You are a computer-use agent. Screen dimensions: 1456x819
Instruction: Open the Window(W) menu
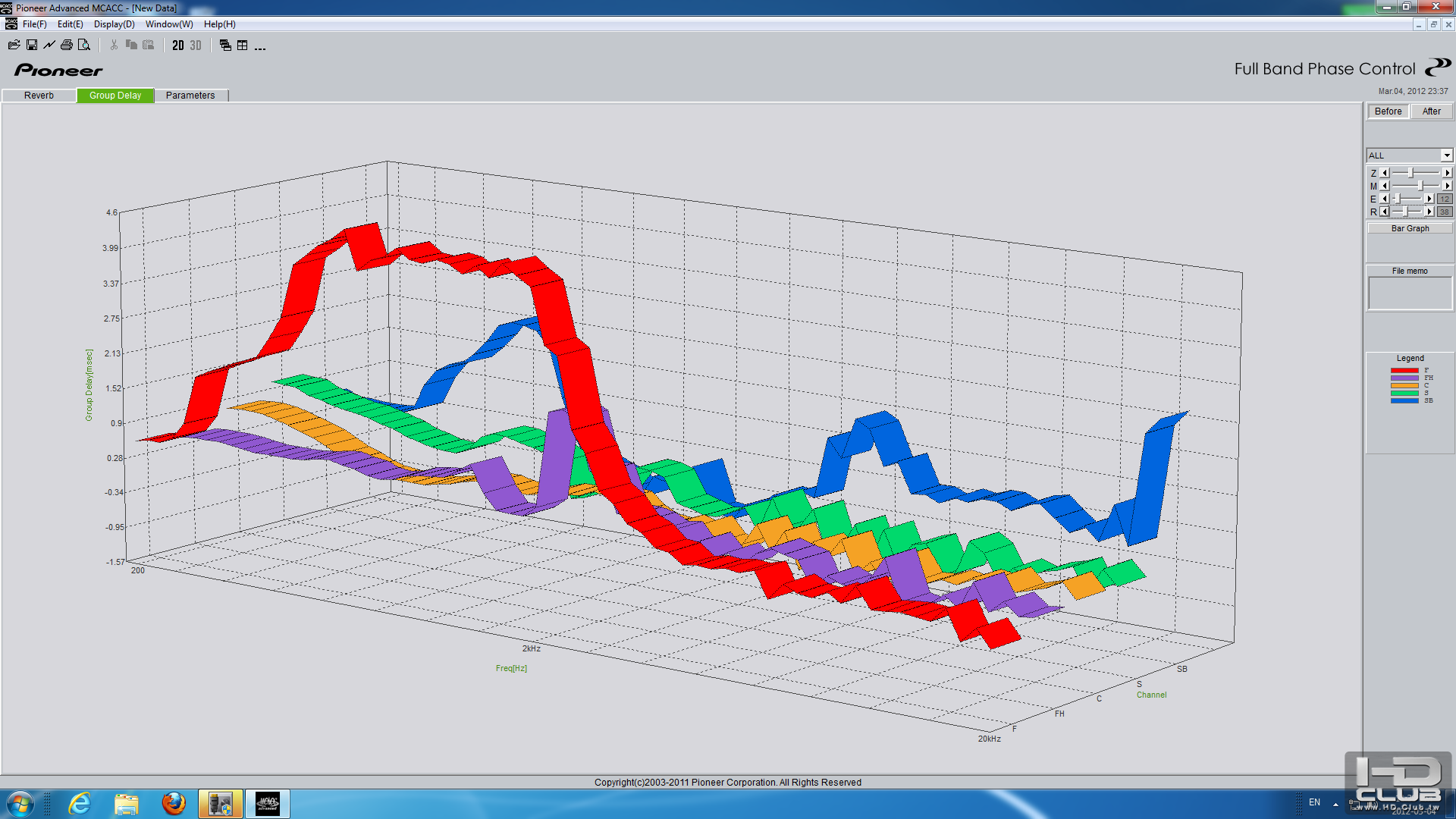coord(169,24)
